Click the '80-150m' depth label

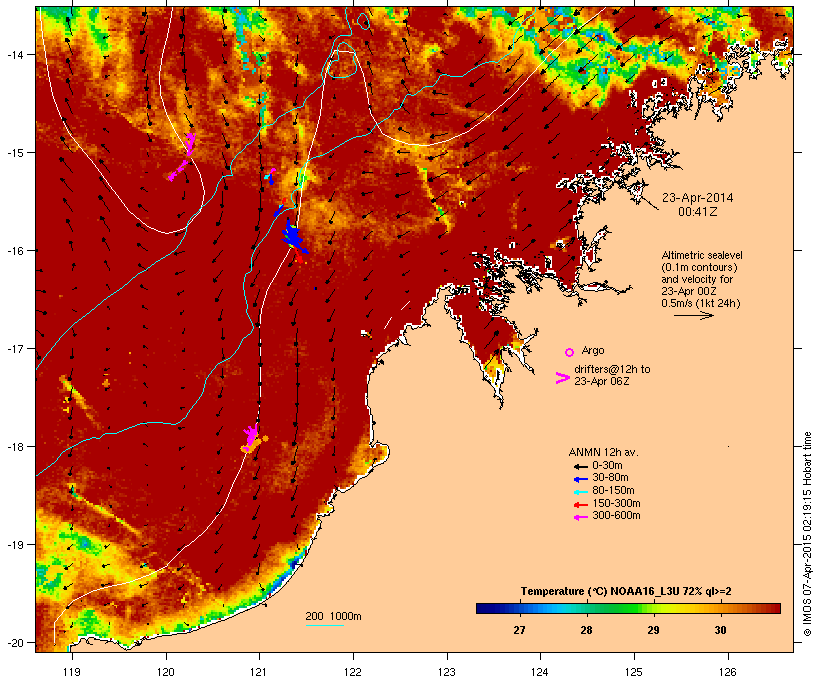(x=613, y=491)
